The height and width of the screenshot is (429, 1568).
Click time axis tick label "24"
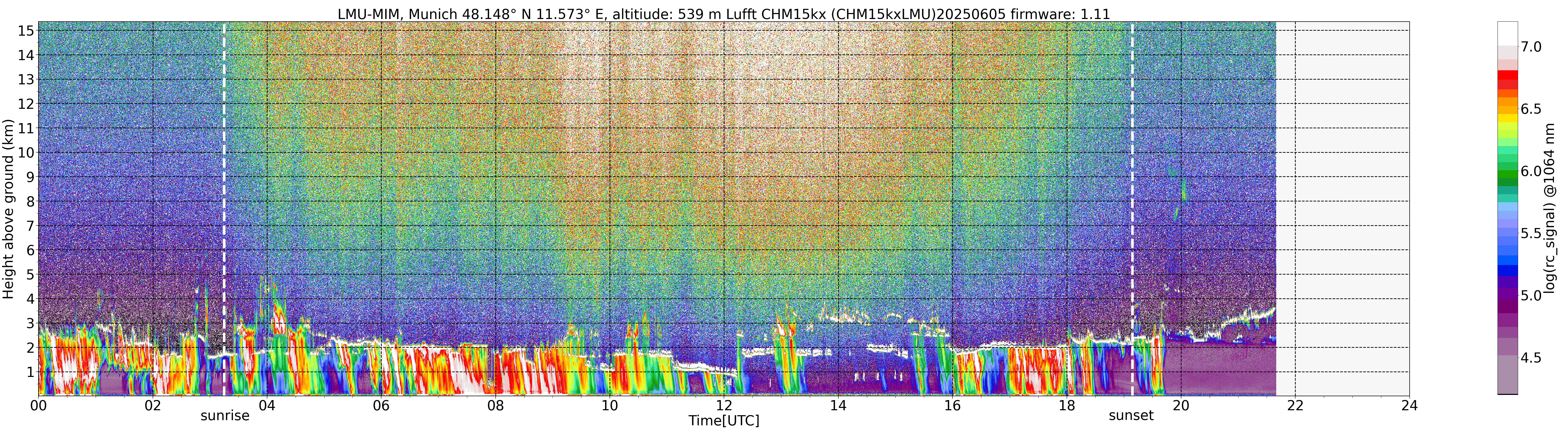[x=1409, y=406]
